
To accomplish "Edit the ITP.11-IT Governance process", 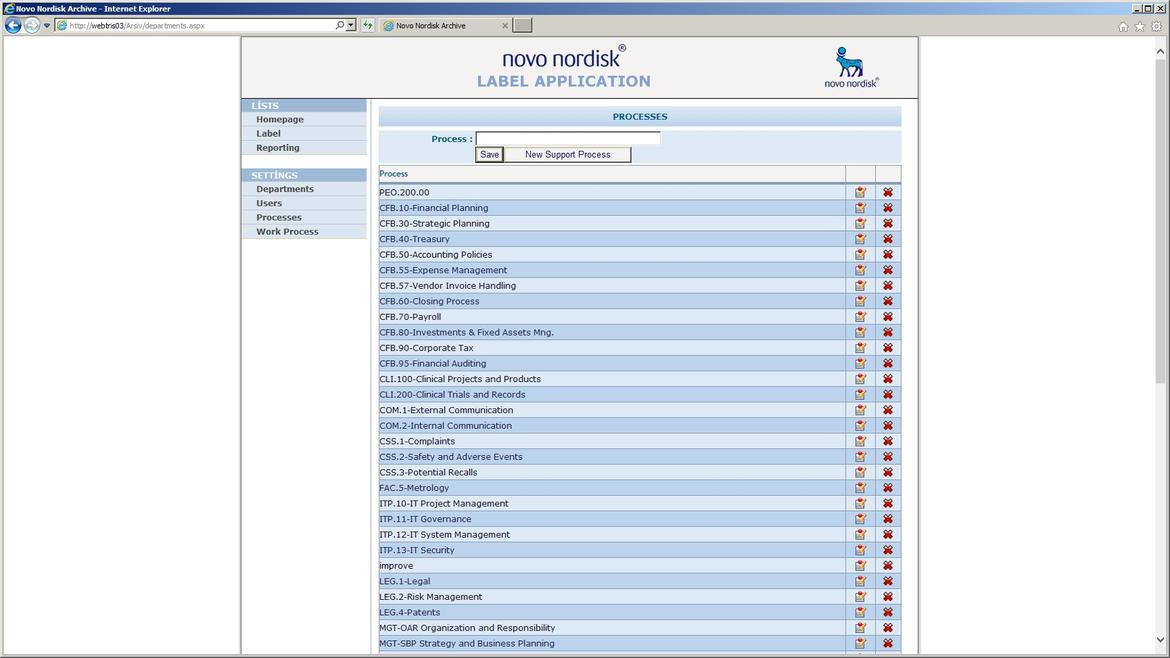I will [860, 519].
